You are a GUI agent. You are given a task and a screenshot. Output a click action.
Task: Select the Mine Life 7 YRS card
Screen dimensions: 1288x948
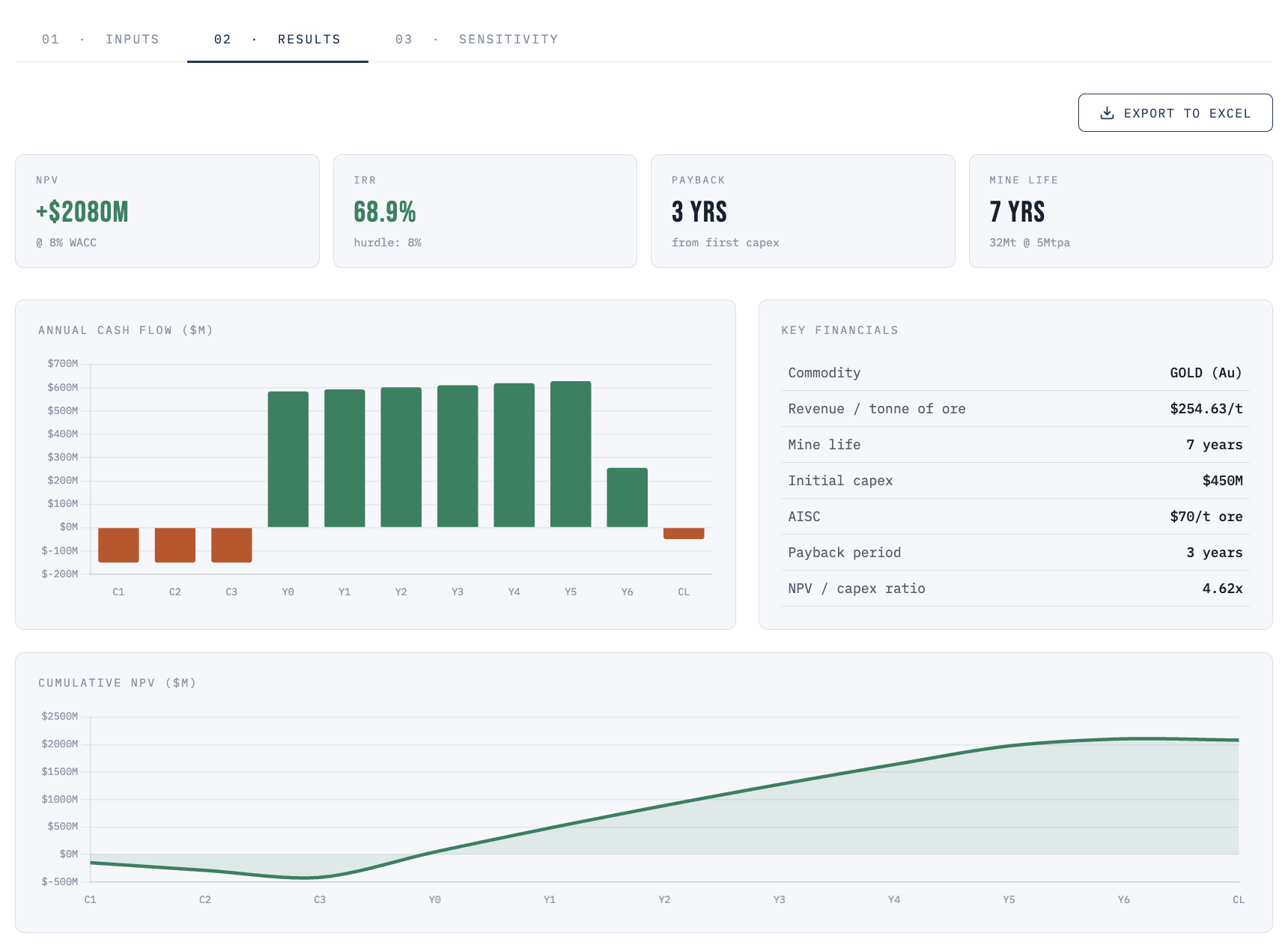click(x=1121, y=211)
